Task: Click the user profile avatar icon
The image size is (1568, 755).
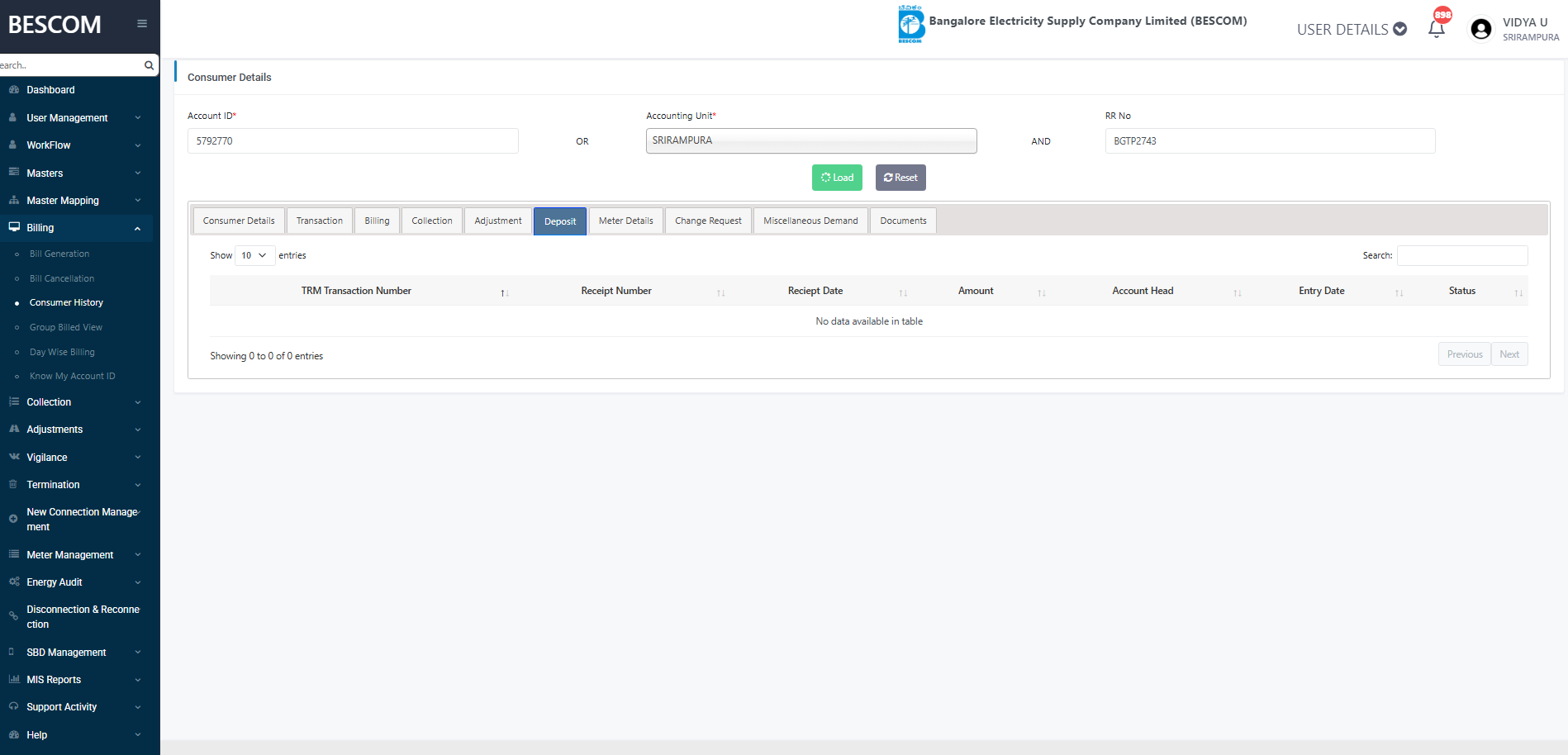Action: click(1480, 29)
